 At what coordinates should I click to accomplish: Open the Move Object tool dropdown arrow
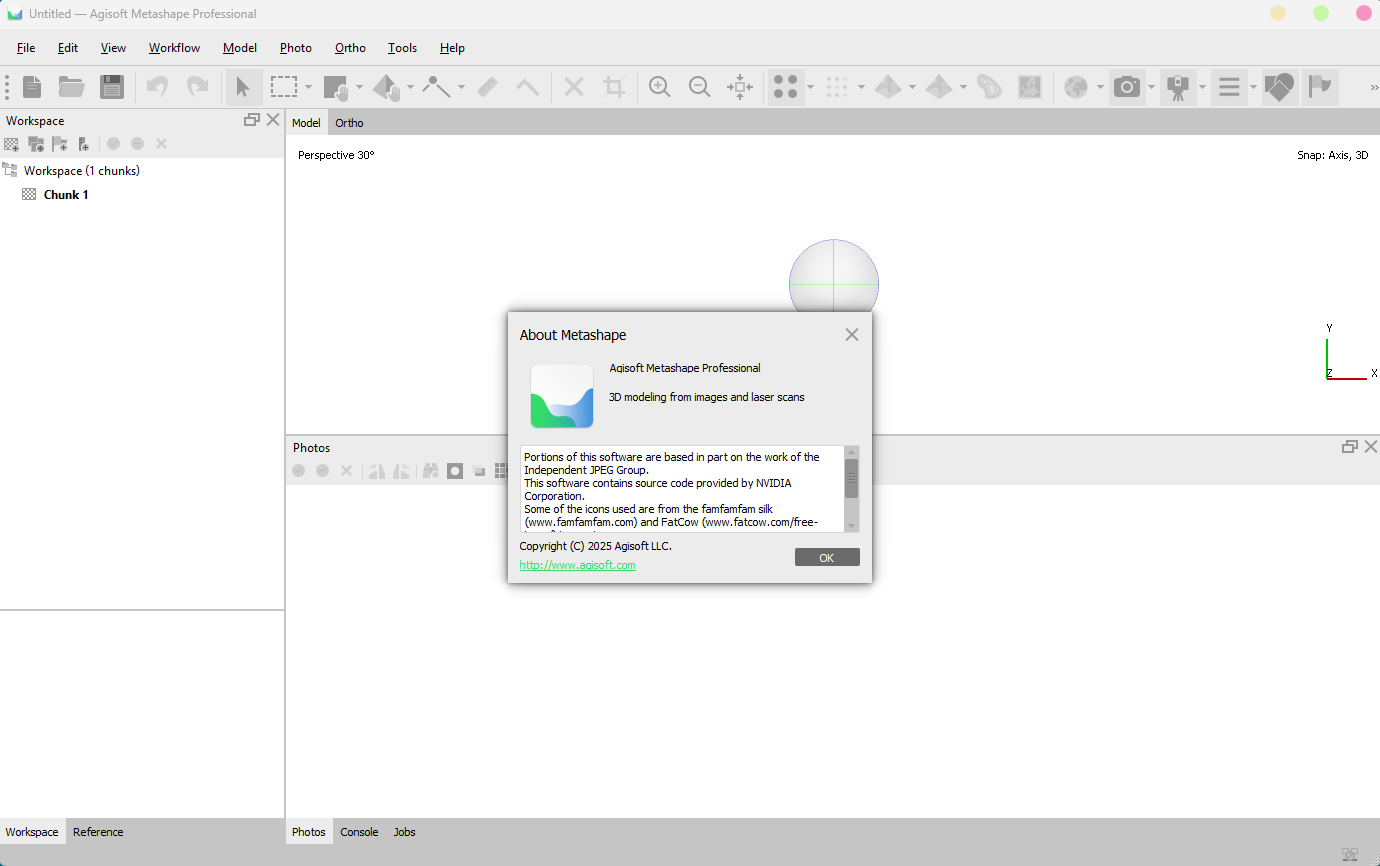pos(410,87)
